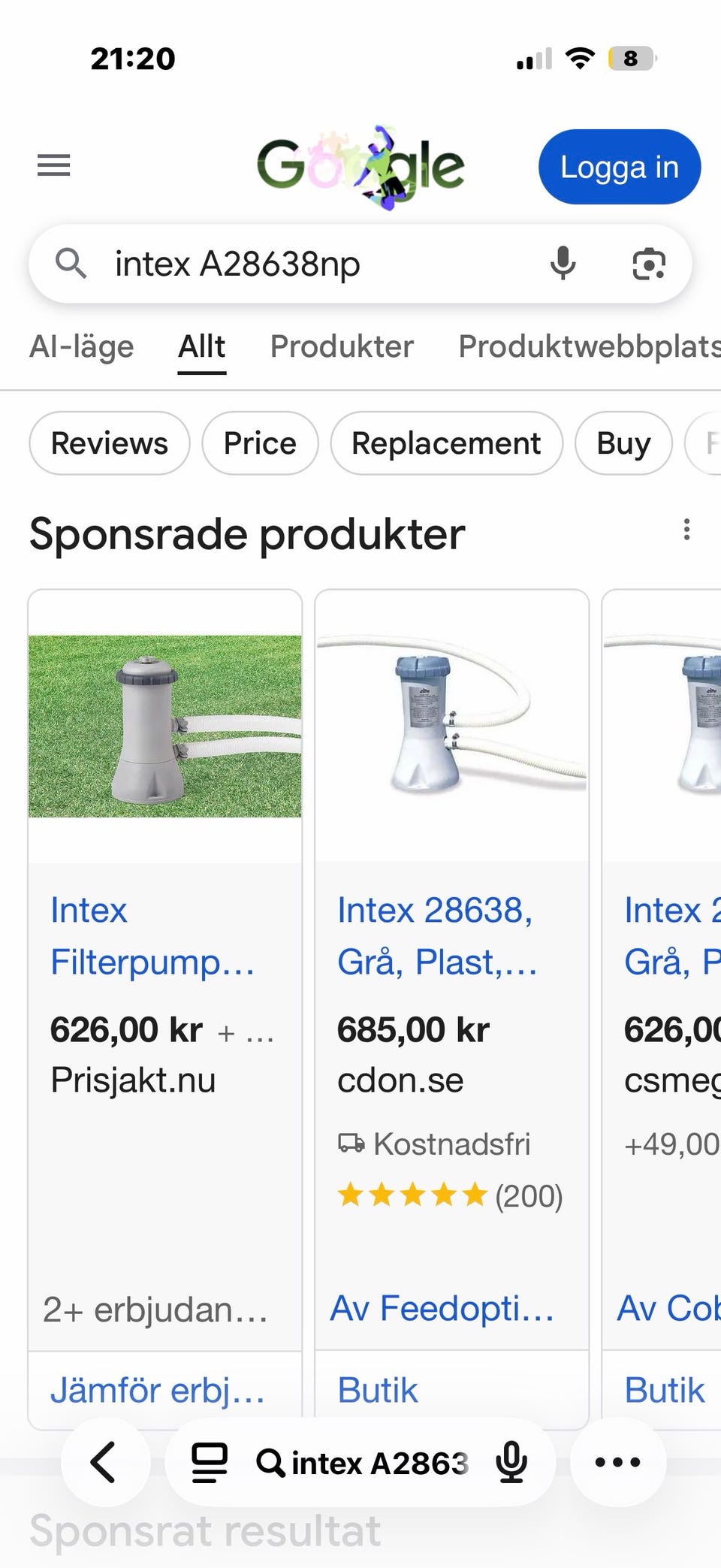Open the bottom bar more options ellipsis

pos(617,1462)
